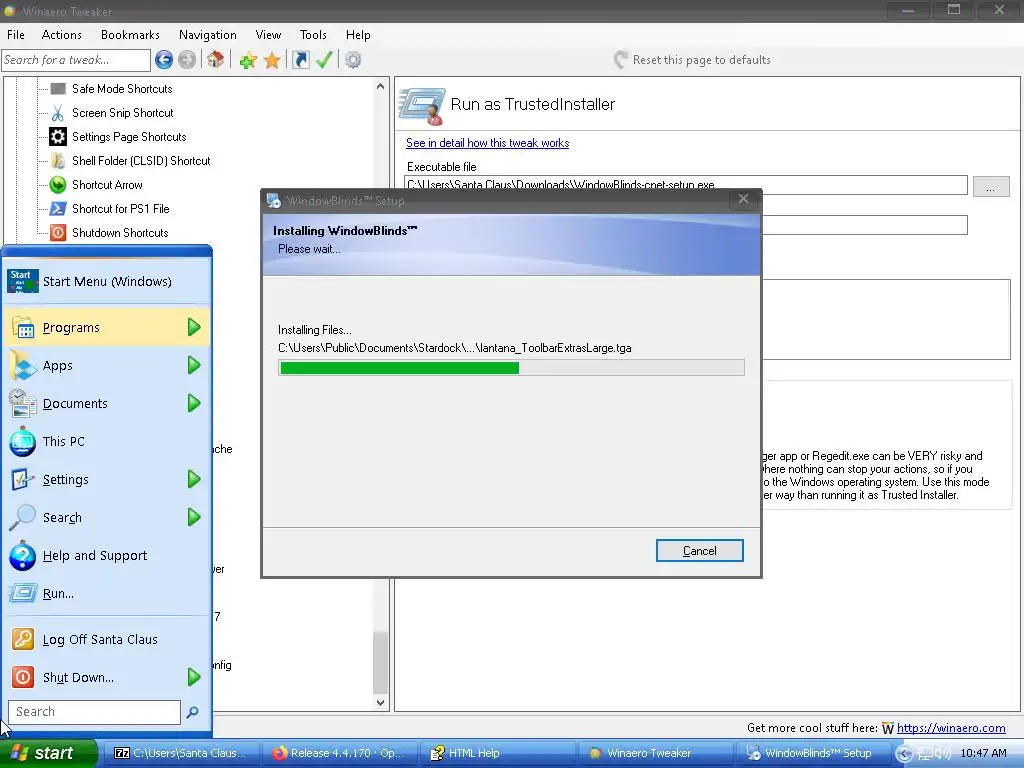Image resolution: width=1024 pixels, height=768 pixels.
Task: Switch to Winaero Tweaker taskbar item
Action: [654, 754]
